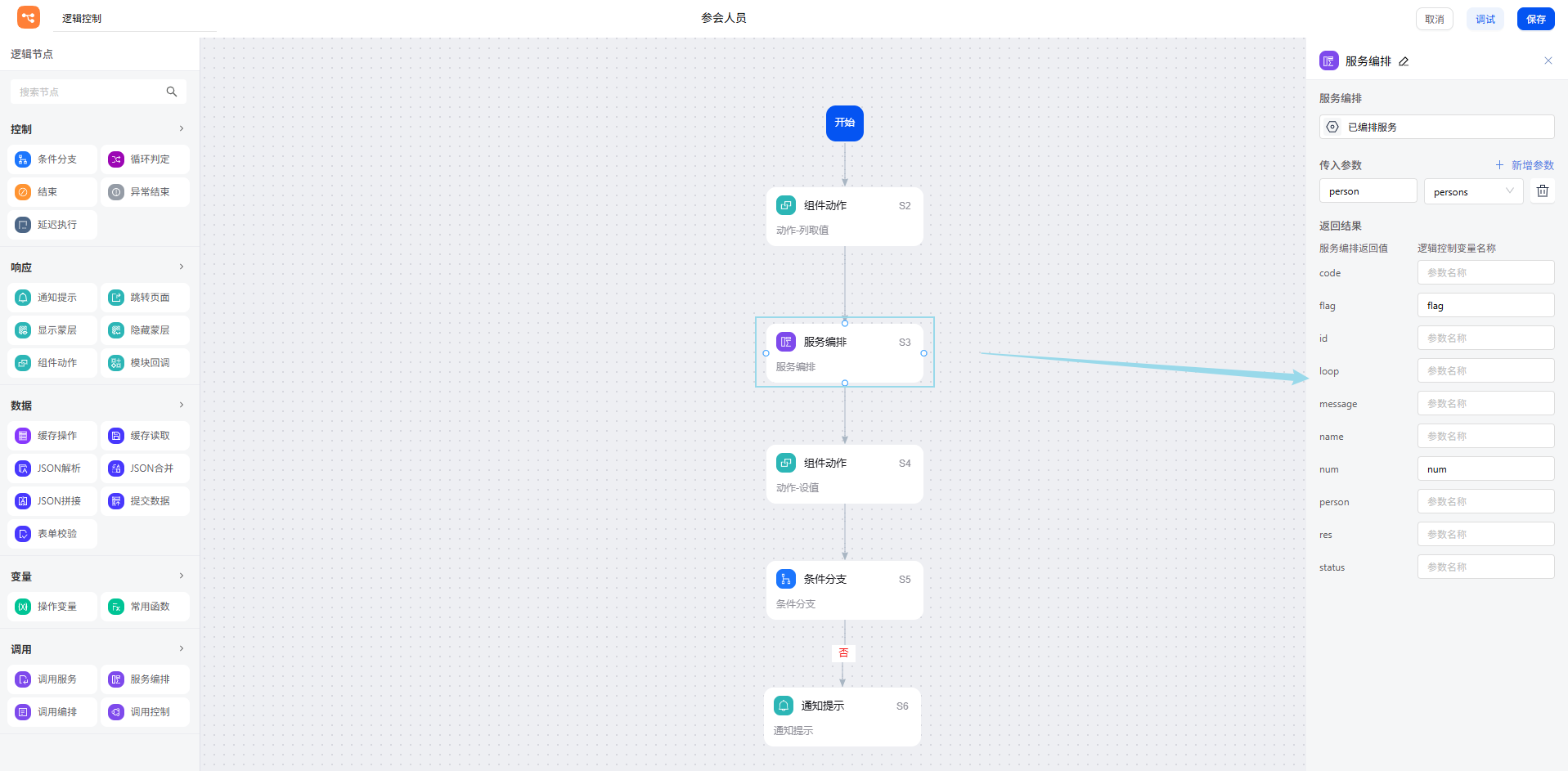Viewport: 1568px width, 771px height.
Task: Select the 常用函数 node in variables group
Action: 146,607
